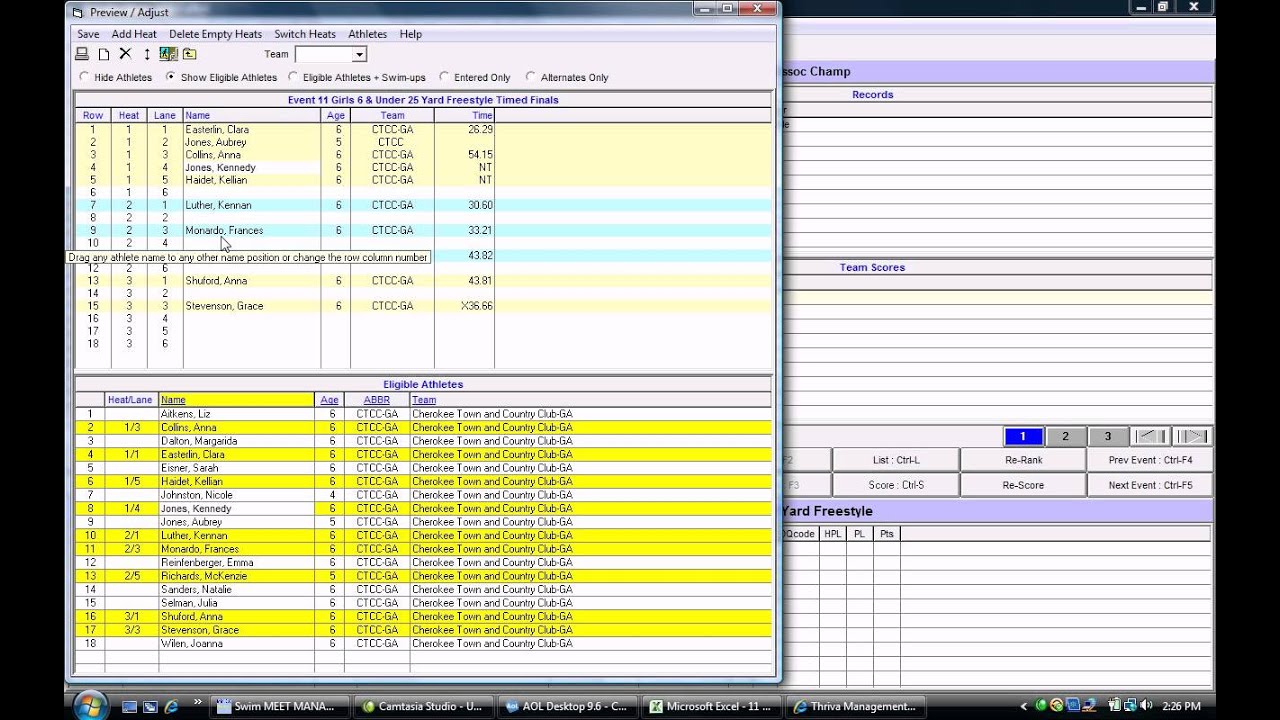1280x720 pixels.
Task: Sort eligible athletes by Team column header
Action: (x=590, y=400)
